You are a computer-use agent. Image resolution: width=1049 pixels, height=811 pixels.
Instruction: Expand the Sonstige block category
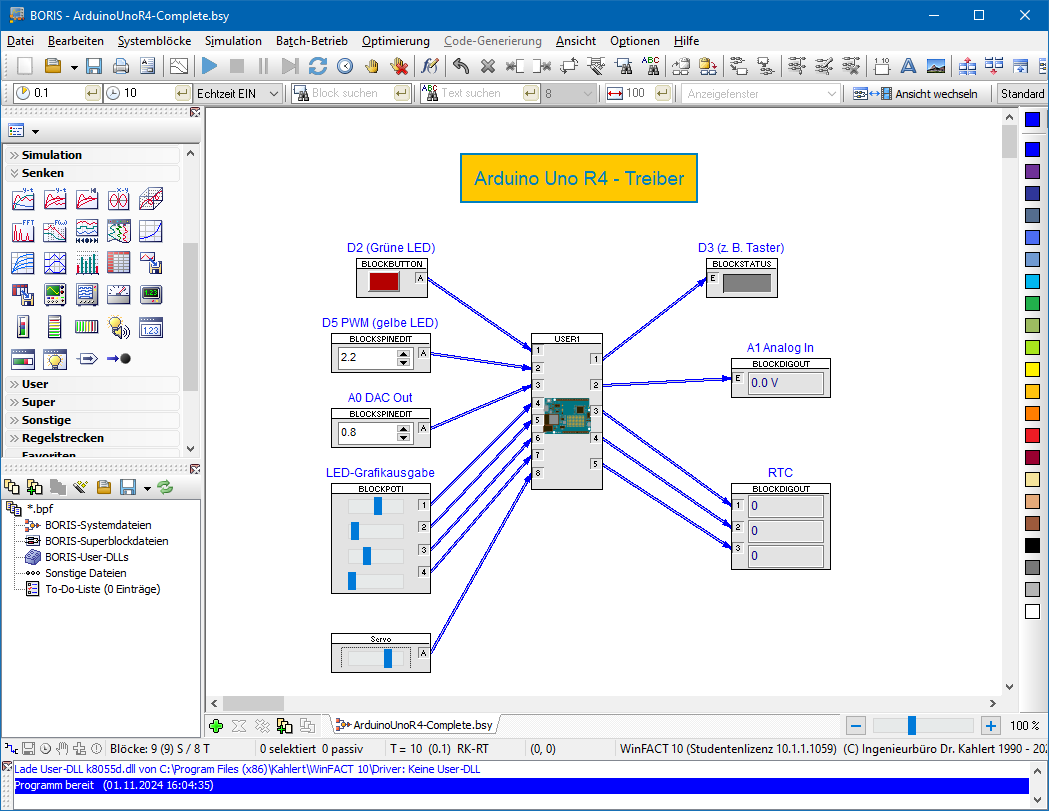pyautogui.click(x=92, y=420)
